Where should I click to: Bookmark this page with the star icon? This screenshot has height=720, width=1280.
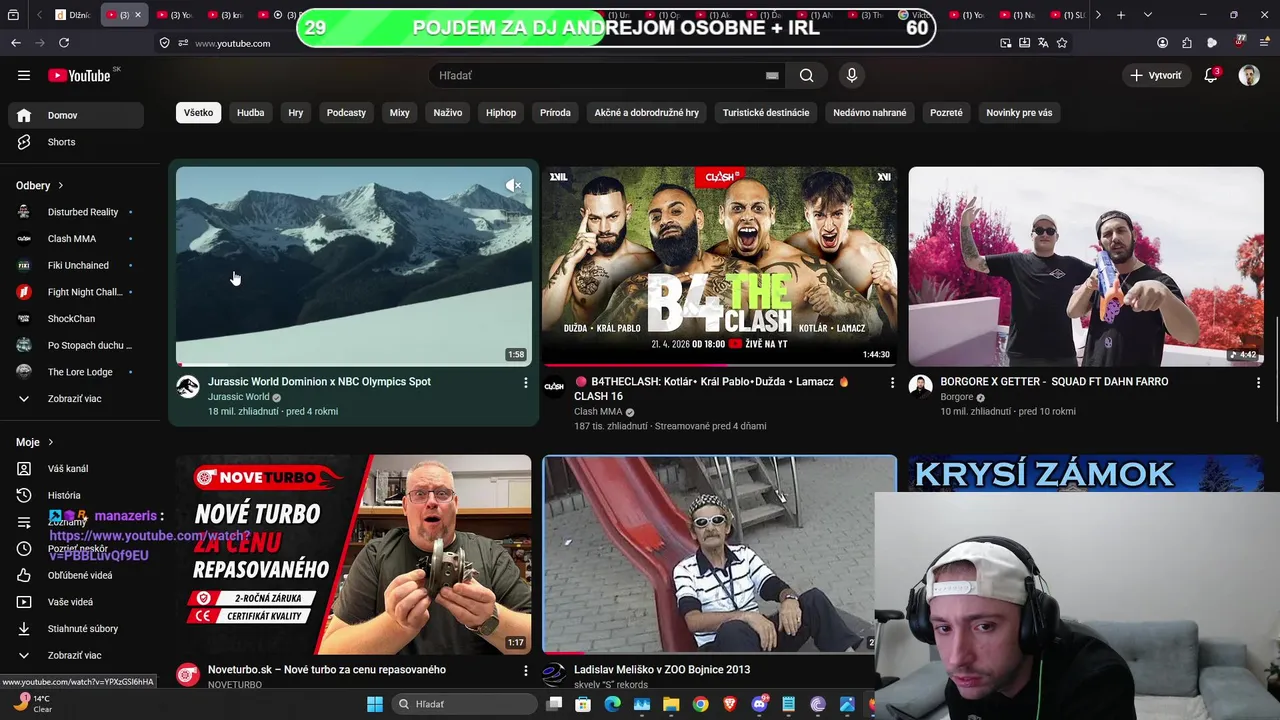coord(1062,43)
